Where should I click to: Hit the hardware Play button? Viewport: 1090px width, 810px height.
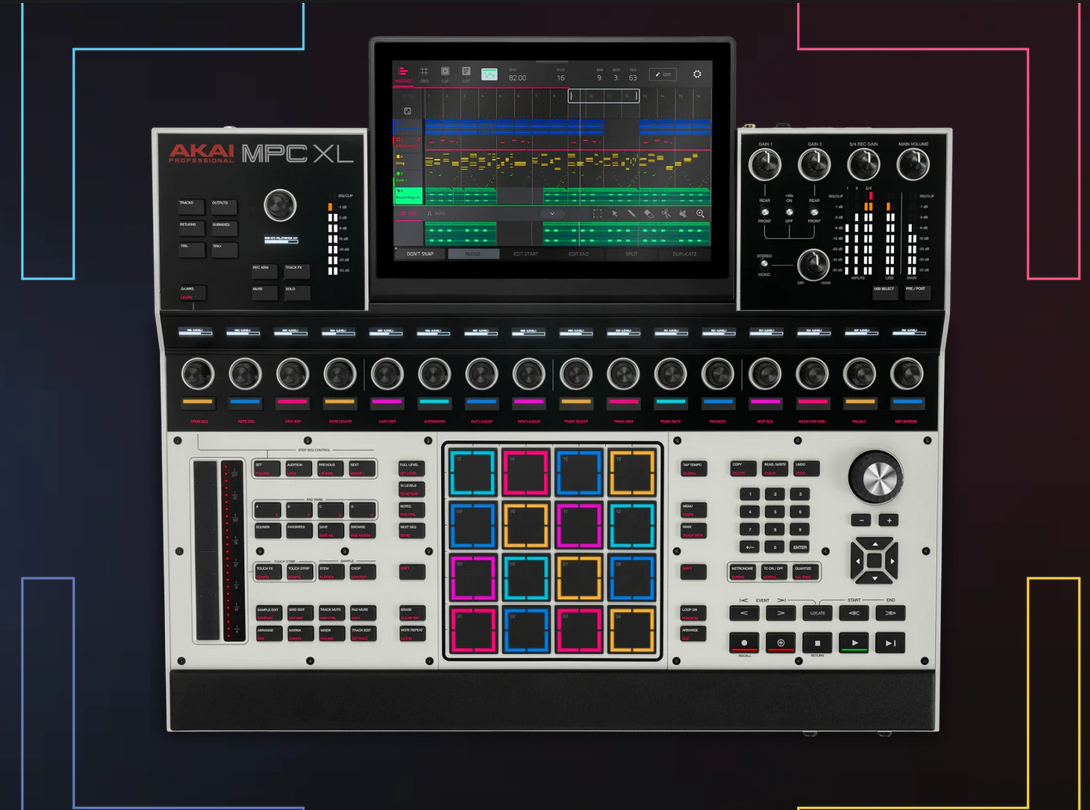854,643
